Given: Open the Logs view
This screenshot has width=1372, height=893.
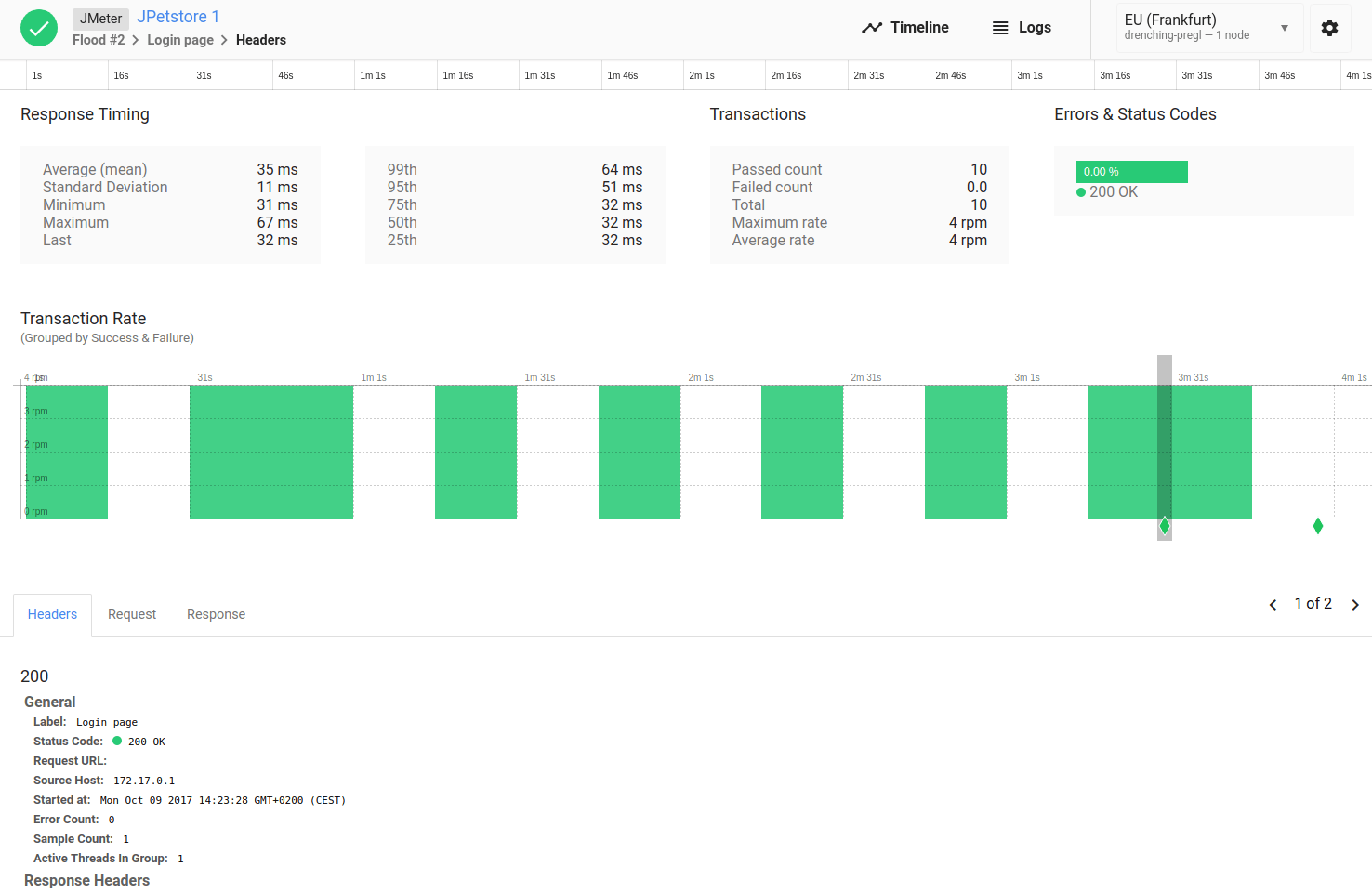Looking at the screenshot, I should [x=1022, y=28].
